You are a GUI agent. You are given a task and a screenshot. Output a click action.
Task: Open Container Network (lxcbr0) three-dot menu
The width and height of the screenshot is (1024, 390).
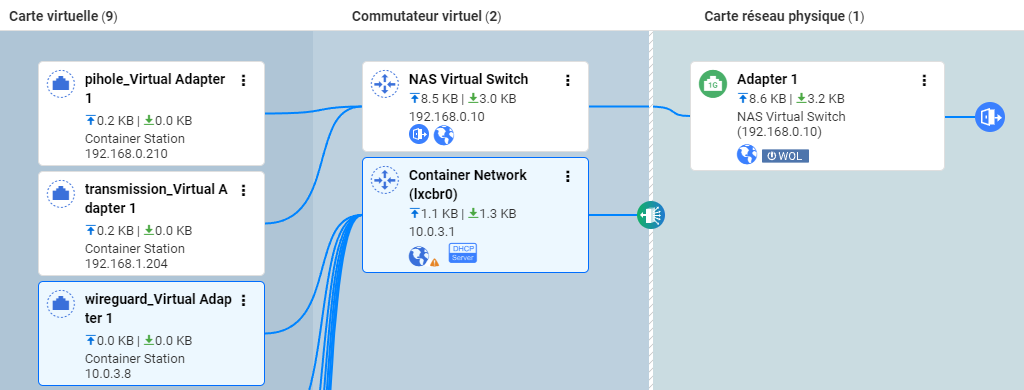coord(568,176)
